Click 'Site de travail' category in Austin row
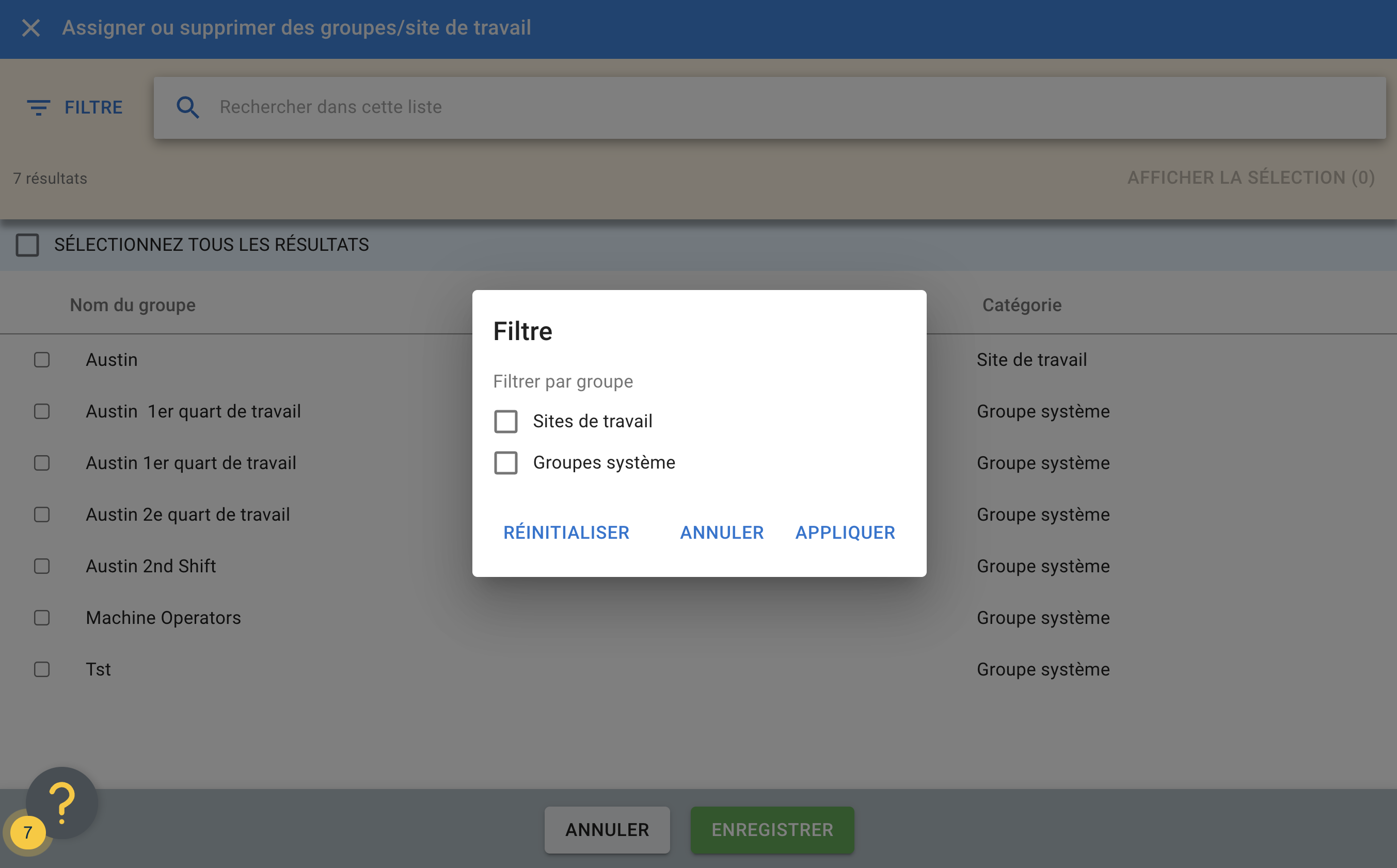The image size is (1397, 868). pos(1031,359)
